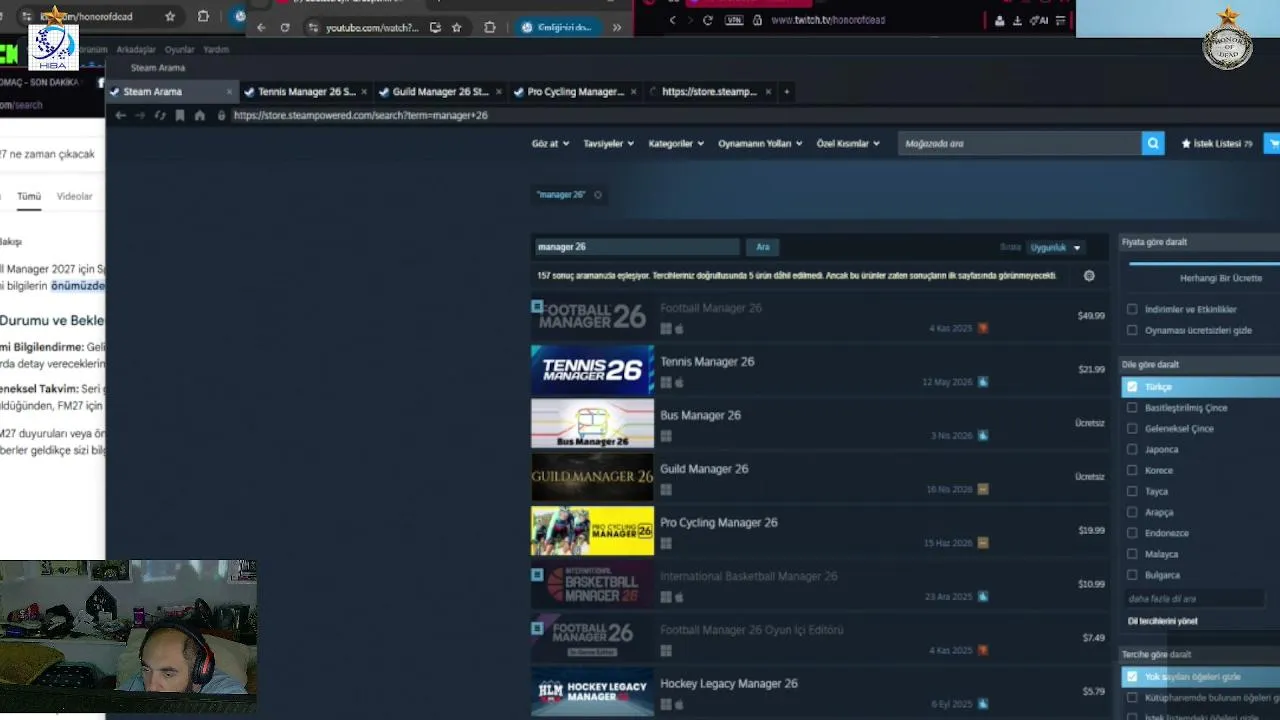Check Korece language filter
The width and height of the screenshot is (1280, 720).
point(1132,471)
